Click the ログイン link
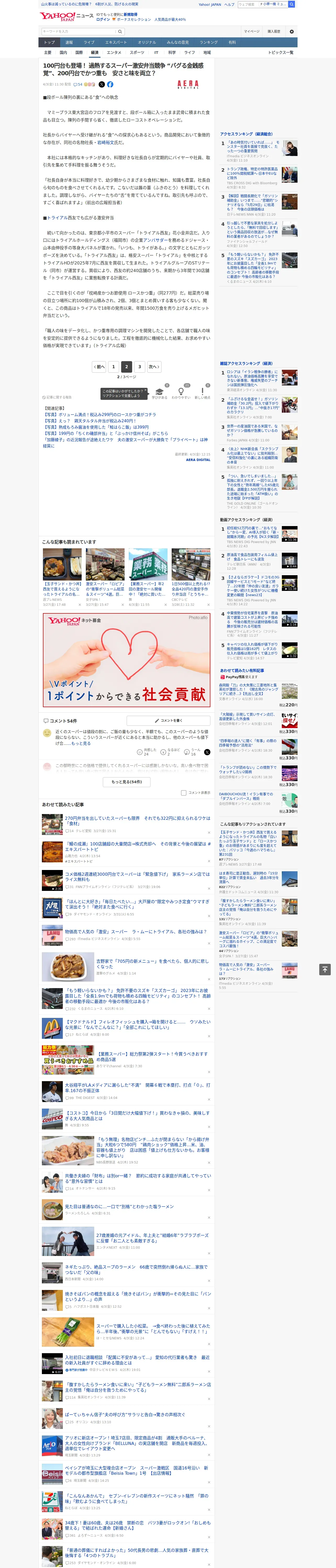The image size is (336, 1568). 103,20
